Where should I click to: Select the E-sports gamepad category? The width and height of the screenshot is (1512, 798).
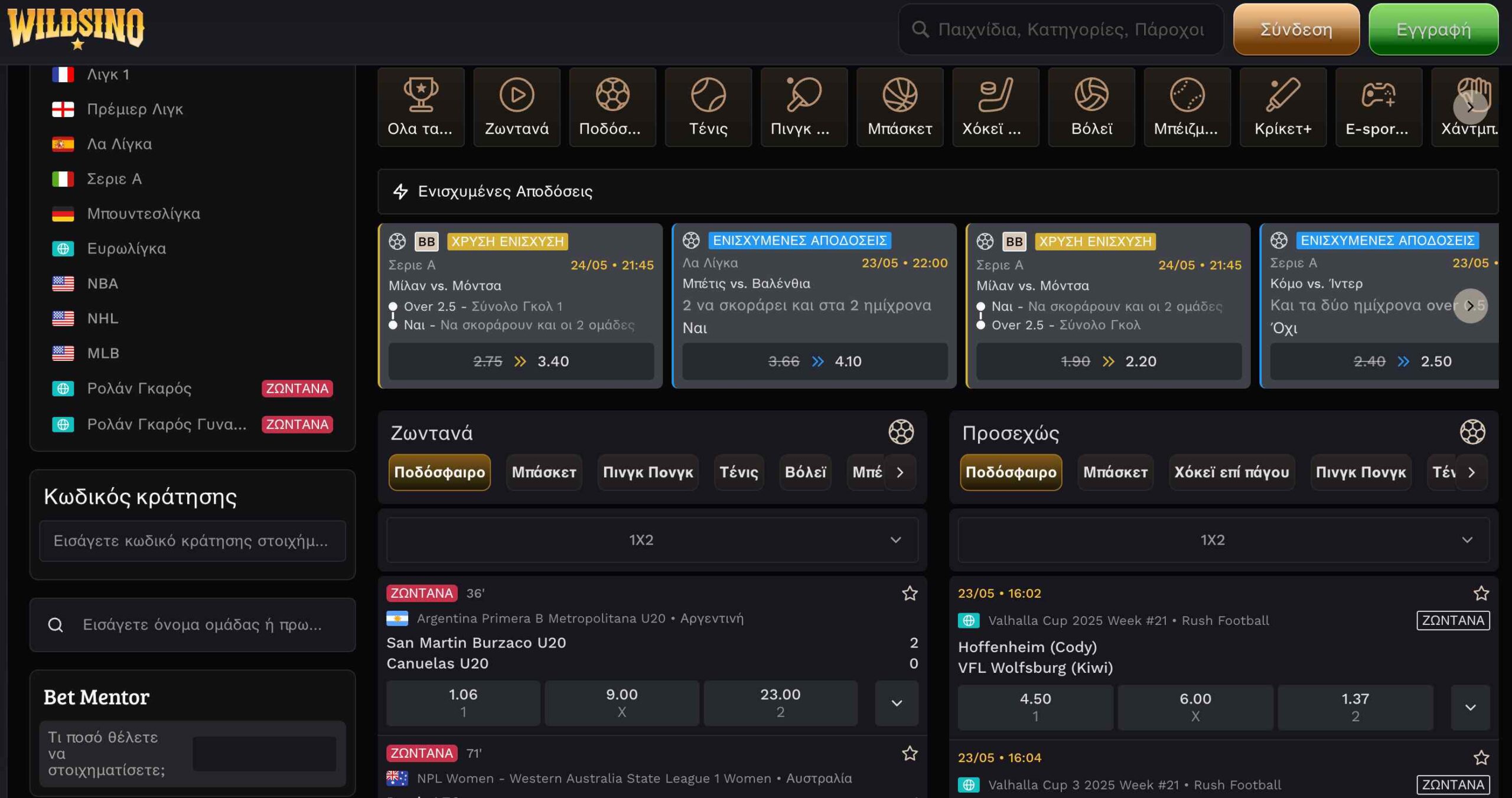[x=1379, y=107]
